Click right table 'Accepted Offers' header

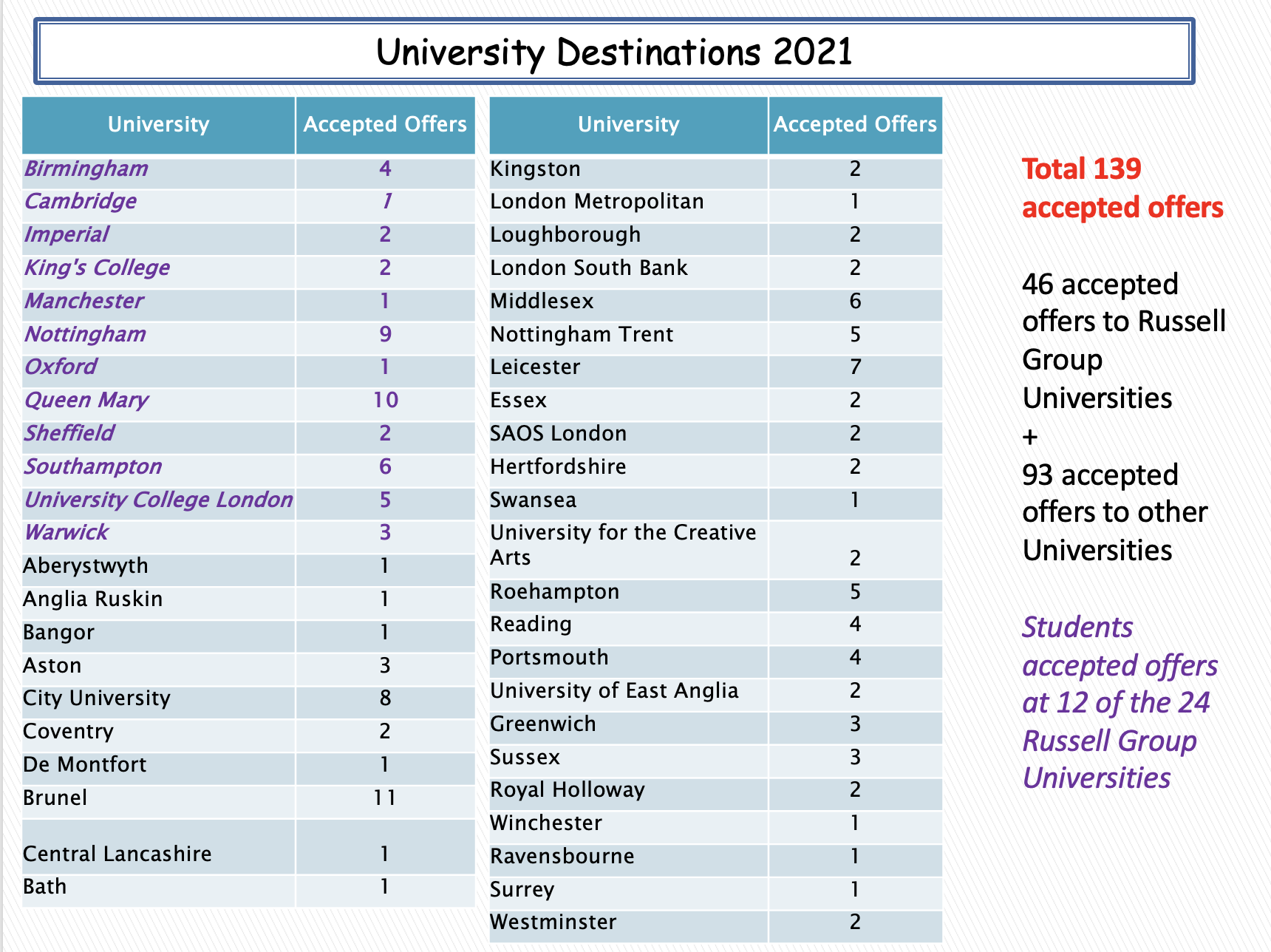(855, 124)
